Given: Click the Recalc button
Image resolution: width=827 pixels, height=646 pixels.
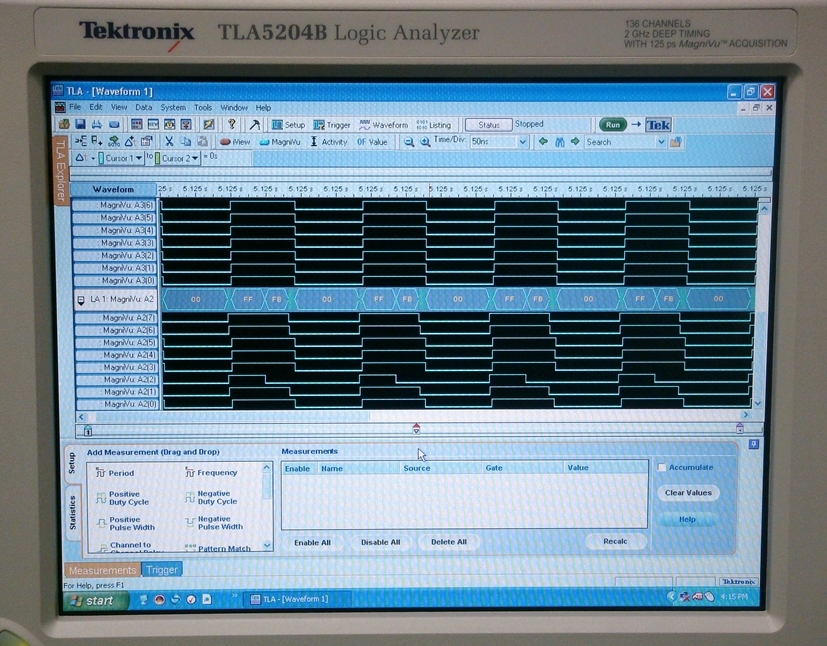Looking at the screenshot, I should coord(615,541).
